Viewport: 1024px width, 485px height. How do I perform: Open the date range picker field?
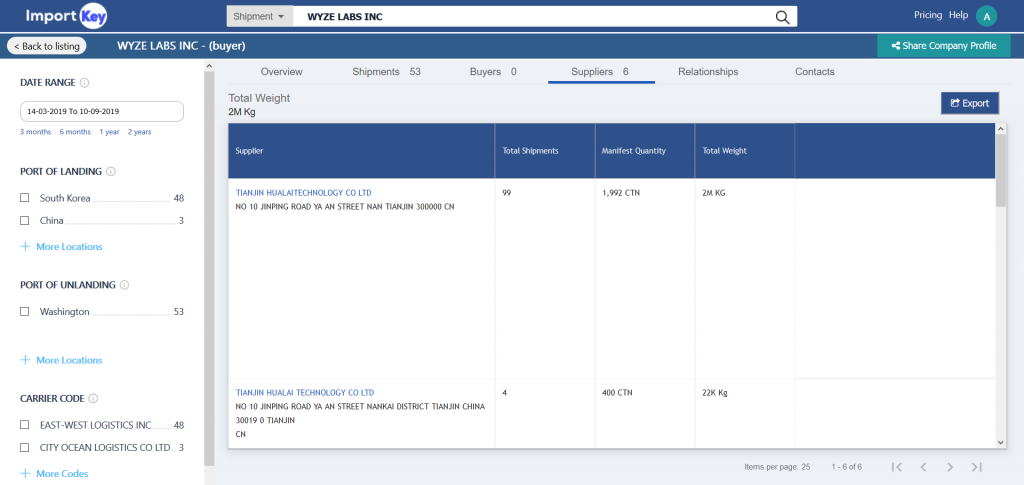tap(102, 112)
